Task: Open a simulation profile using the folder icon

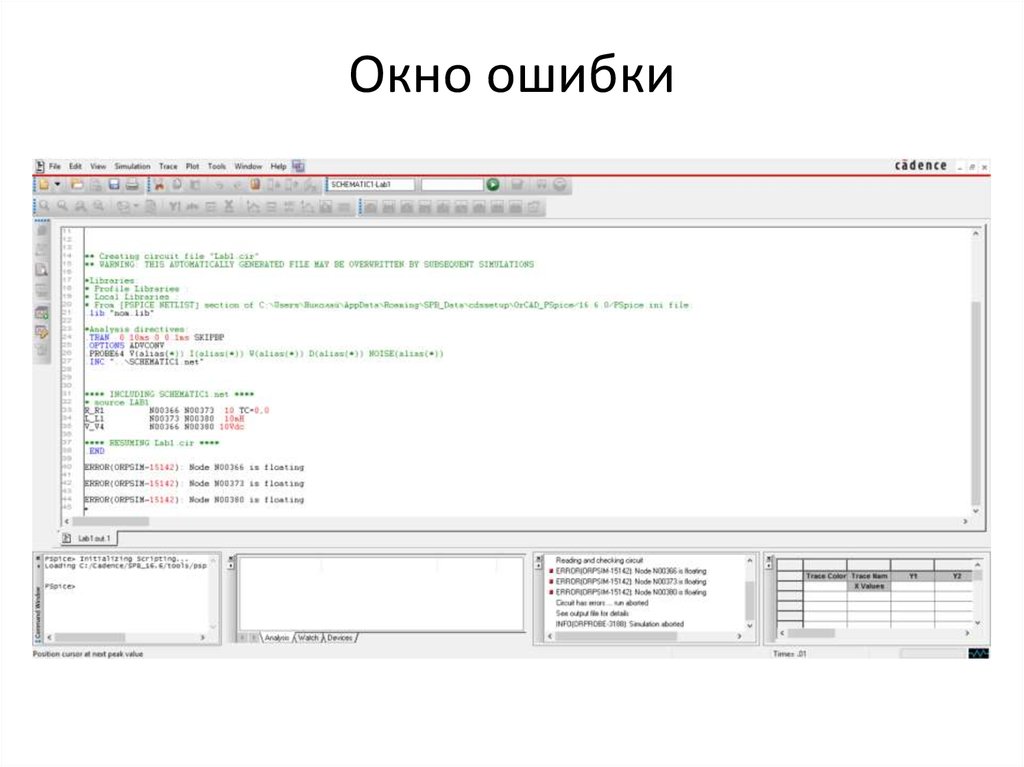Action: coord(75,184)
